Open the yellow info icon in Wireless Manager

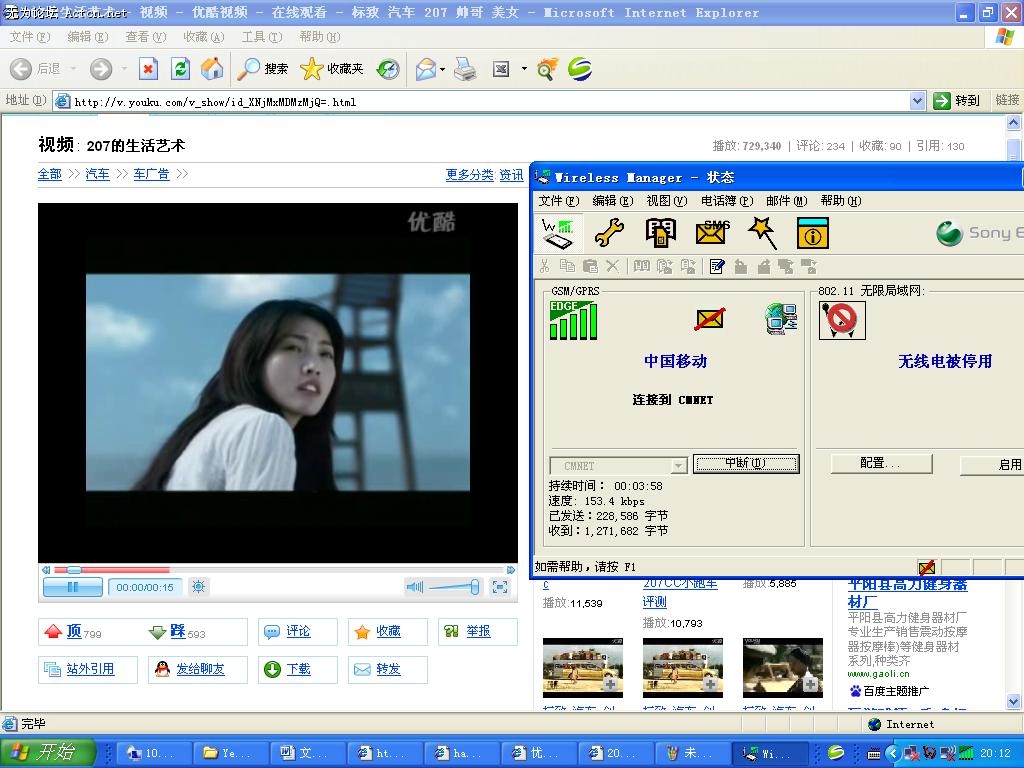click(x=813, y=233)
